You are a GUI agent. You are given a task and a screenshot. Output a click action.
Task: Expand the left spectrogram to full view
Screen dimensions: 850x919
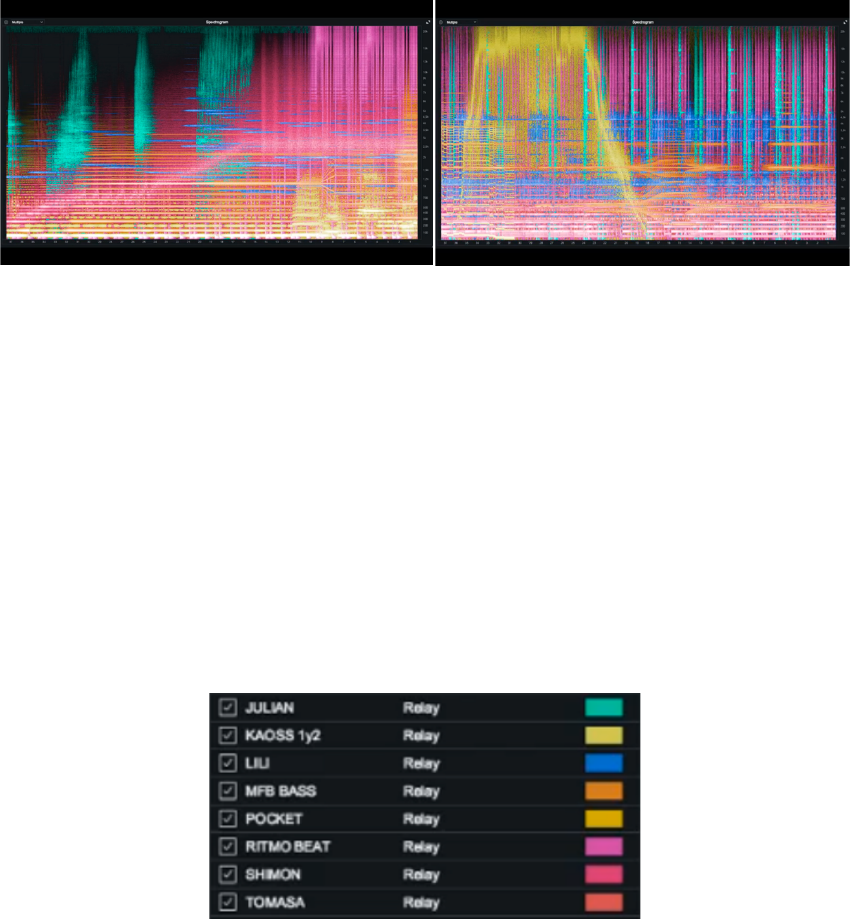[427, 21]
